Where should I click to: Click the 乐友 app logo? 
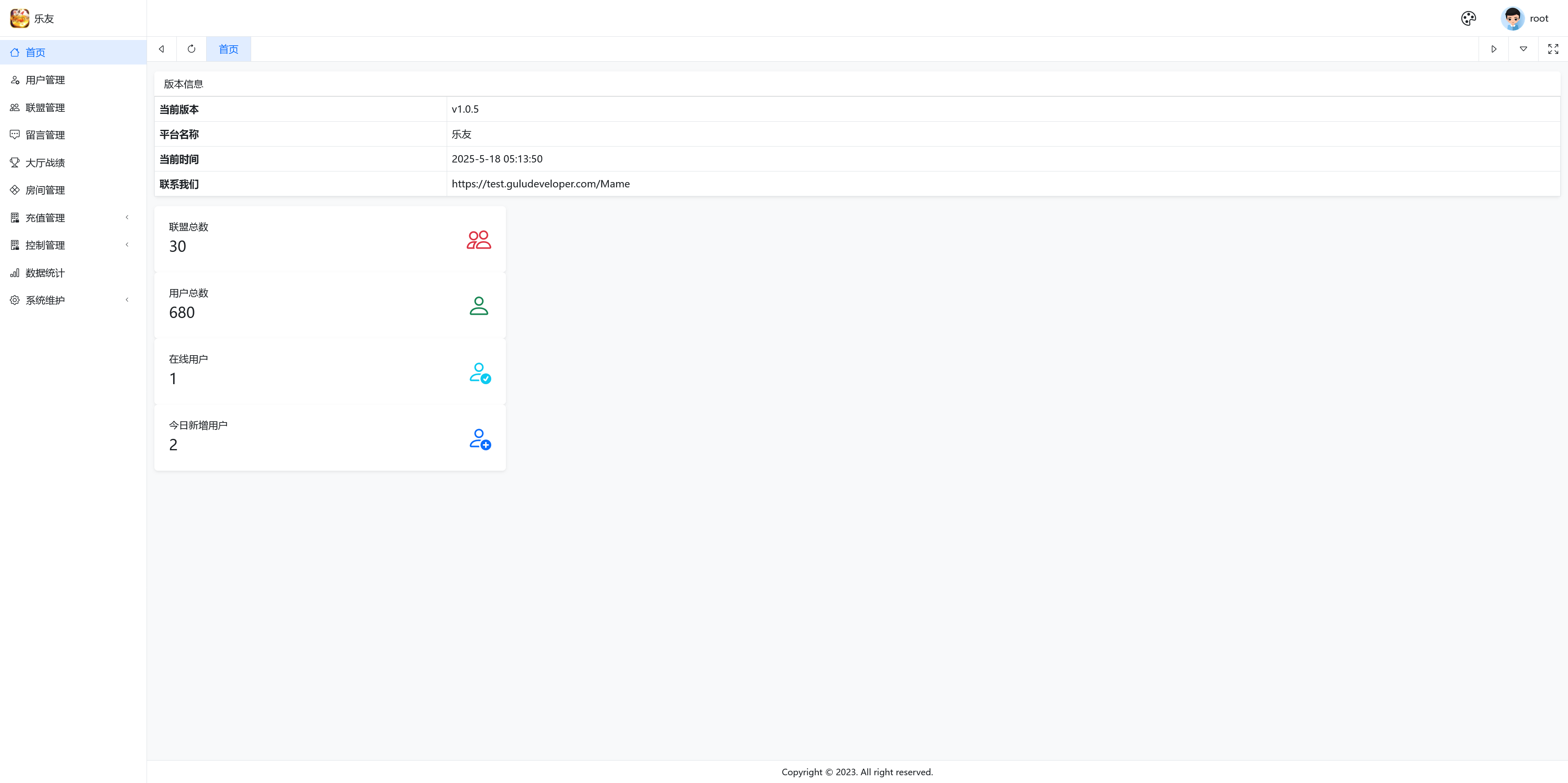click(x=20, y=18)
